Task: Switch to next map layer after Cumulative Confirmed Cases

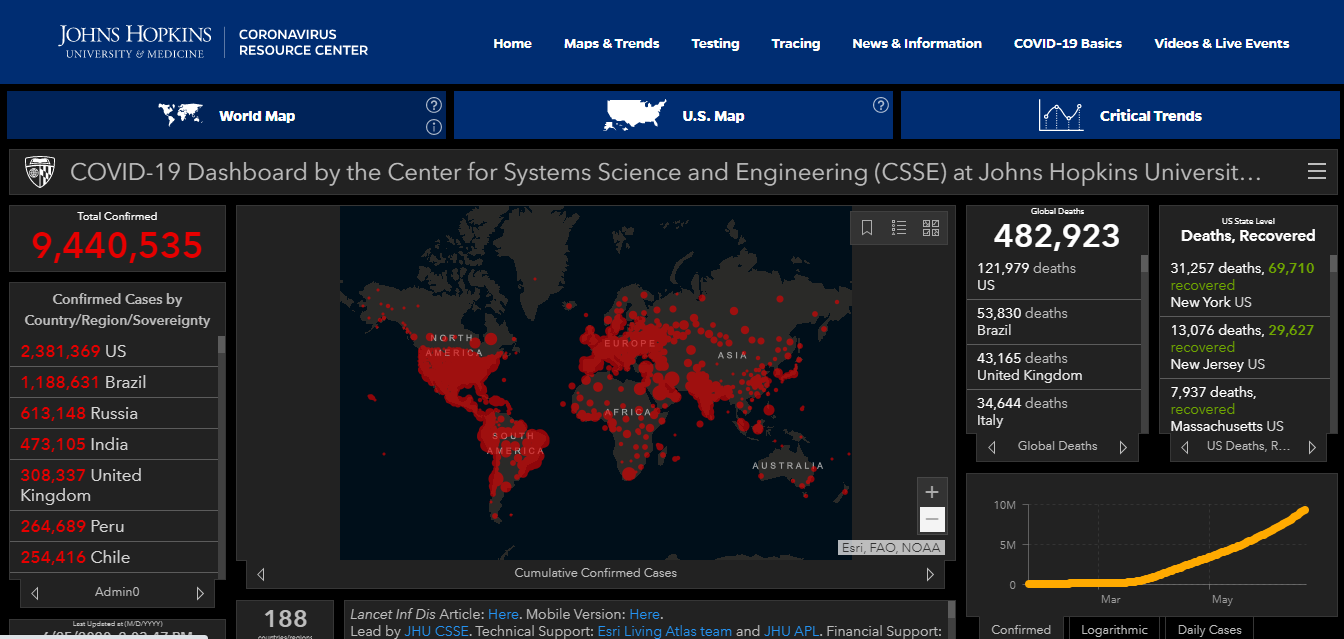Action: 930,574
